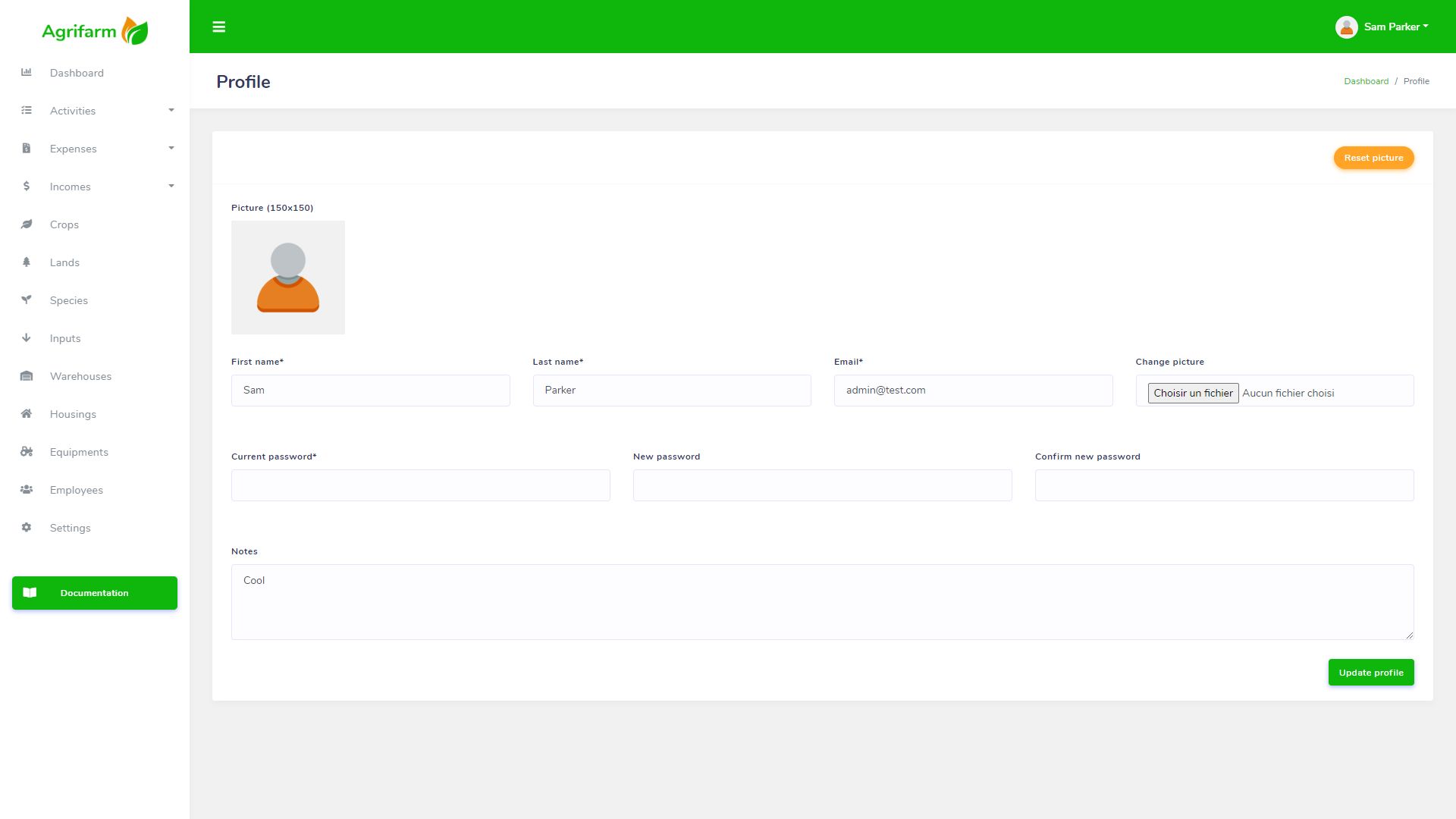Viewport: 1456px width, 819px height.
Task: Click inside the Notes textarea
Action: coord(823,602)
